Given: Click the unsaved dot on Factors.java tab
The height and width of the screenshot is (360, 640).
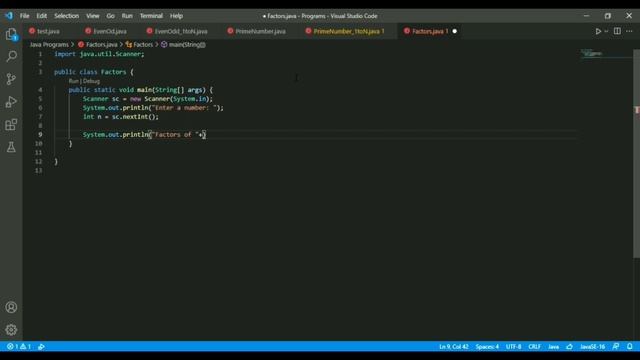Looking at the screenshot, I should tap(454, 31).
